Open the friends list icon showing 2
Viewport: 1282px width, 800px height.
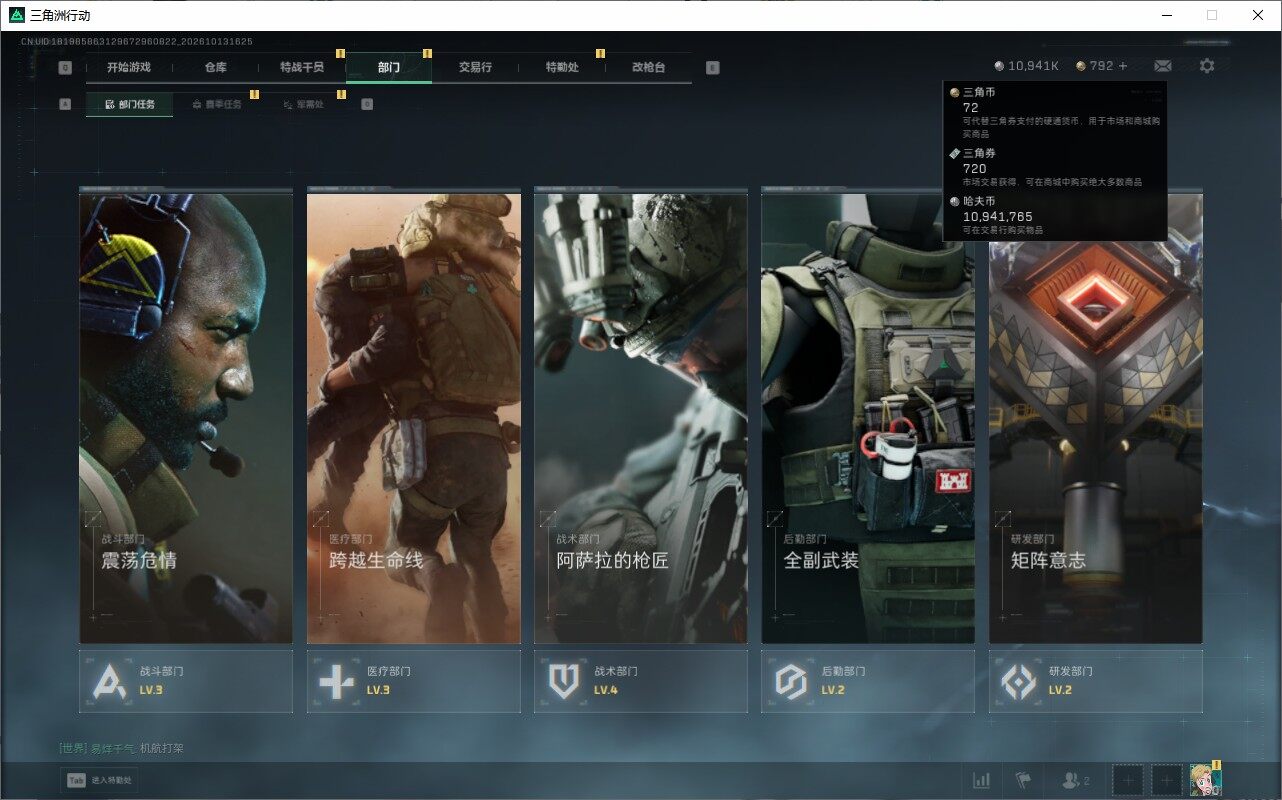[1076, 780]
